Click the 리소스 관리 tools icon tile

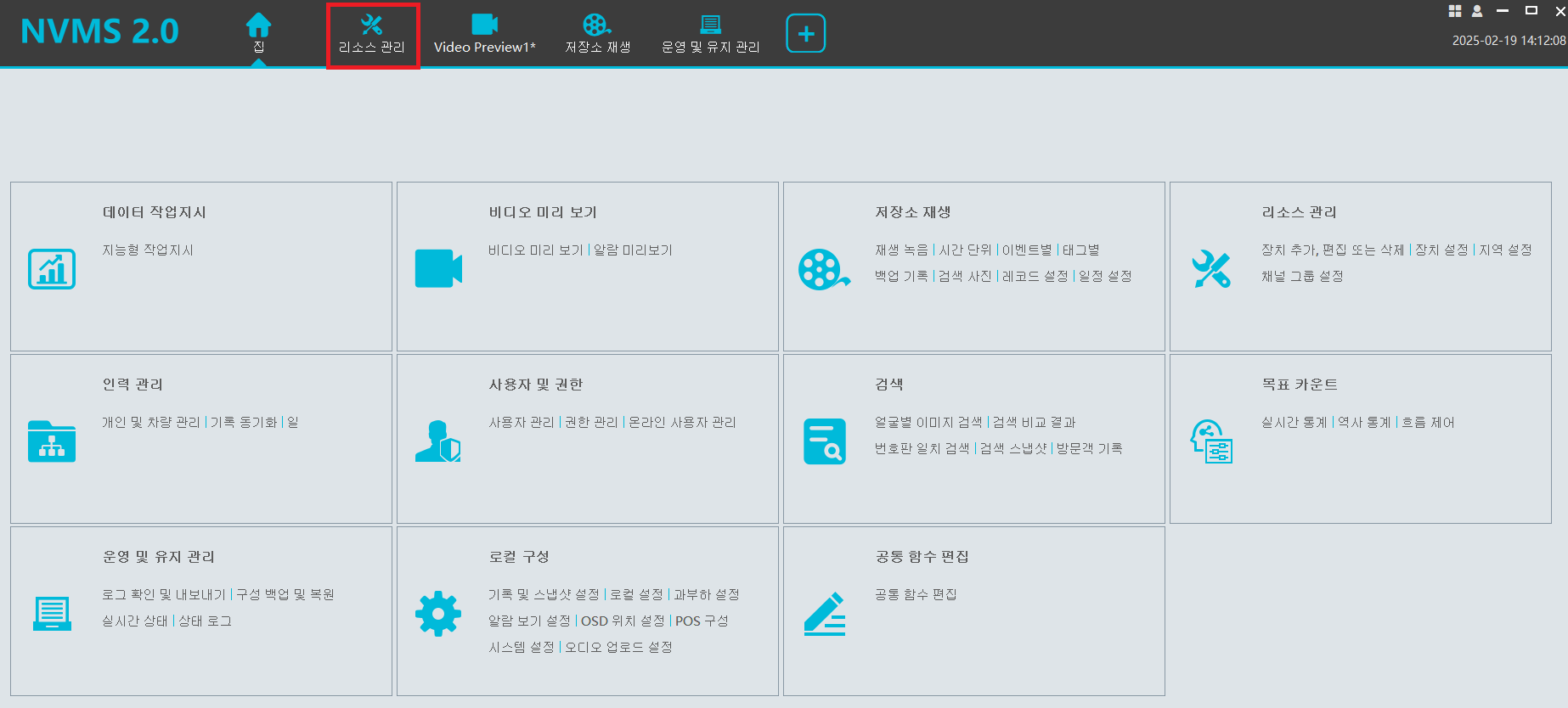point(1210,270)
